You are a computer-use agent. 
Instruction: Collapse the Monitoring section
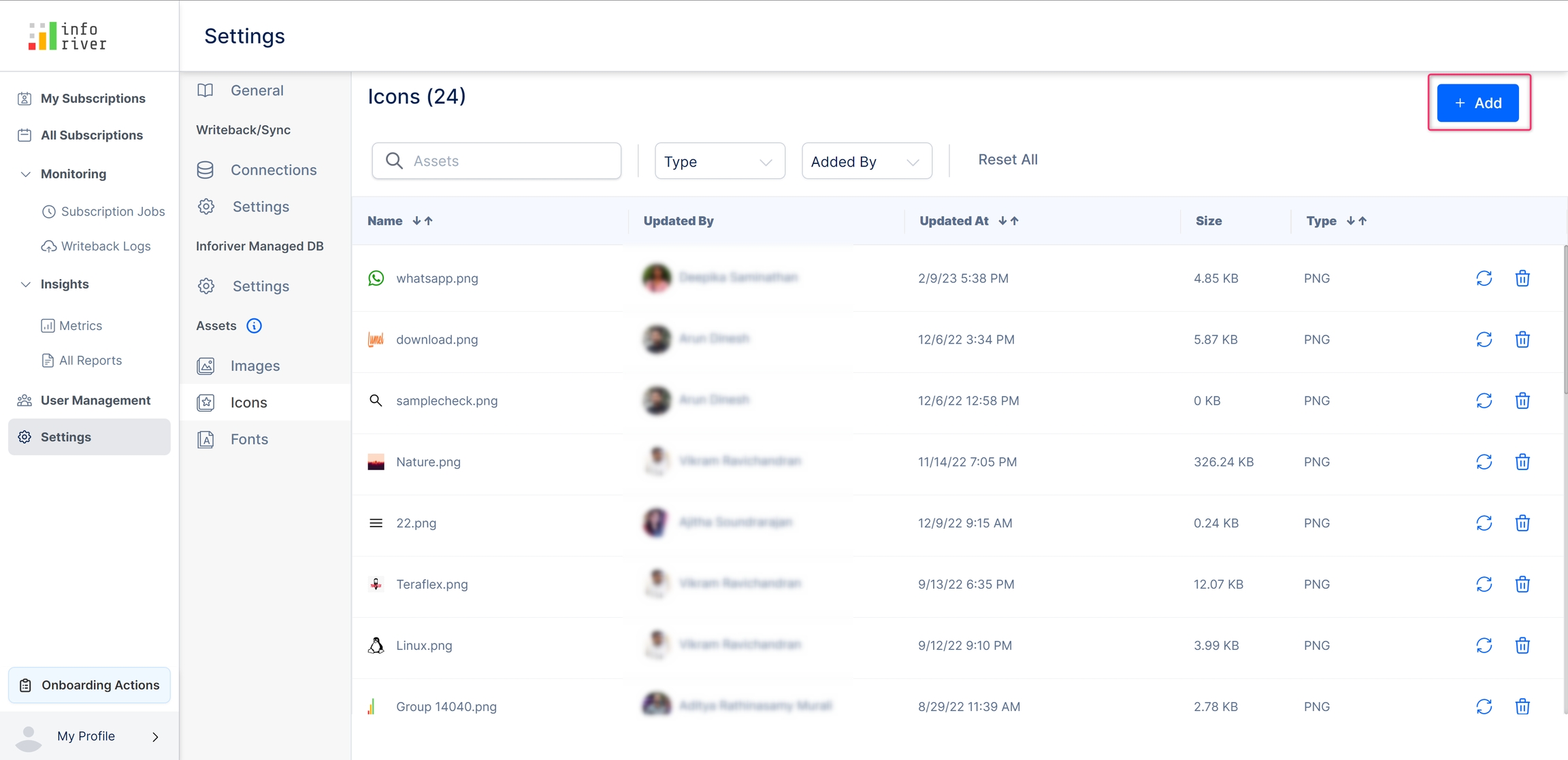coord(25,174)
